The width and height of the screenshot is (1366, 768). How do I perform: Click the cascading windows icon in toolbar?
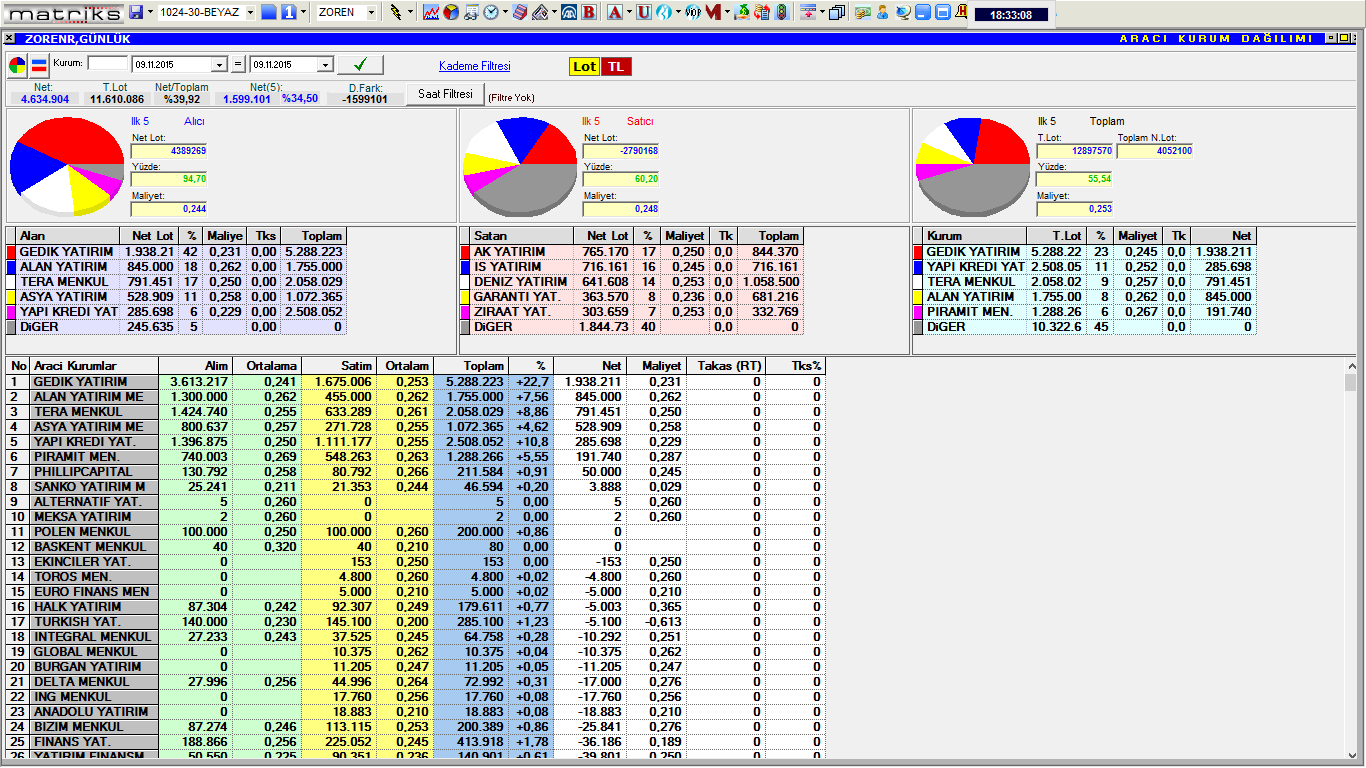coord(836,13)
